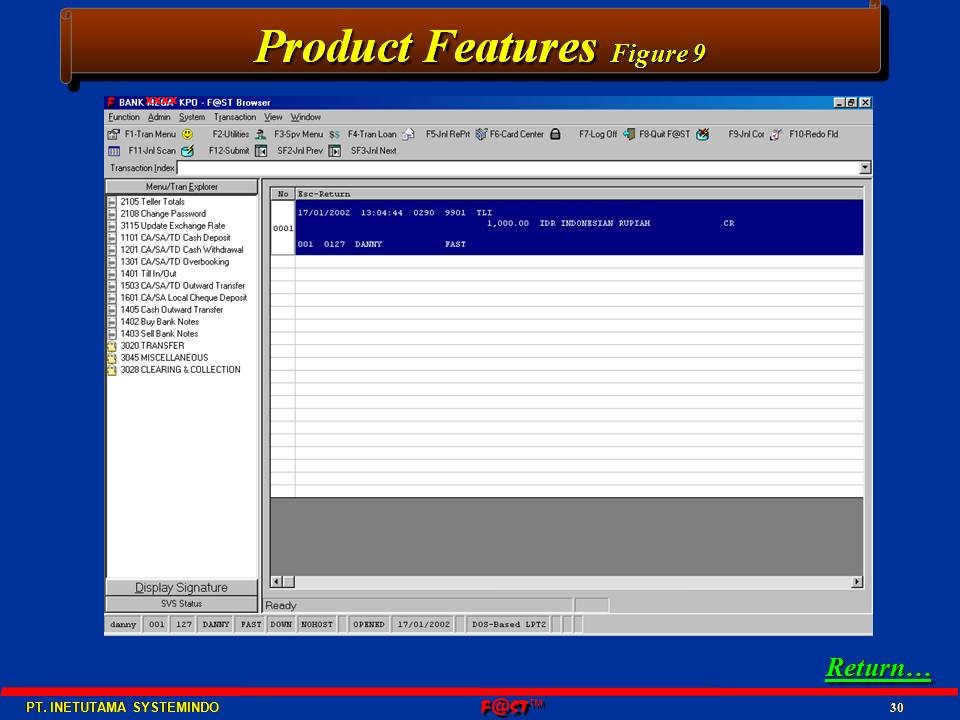960x720 pixels.
Task: Select 1101 CA/SA/TD Cash Deposit transaction
Action: point(175,238)
